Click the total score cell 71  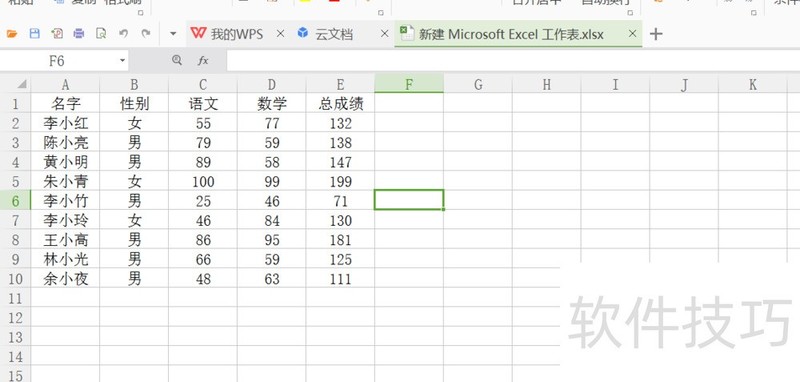point(340,201)
